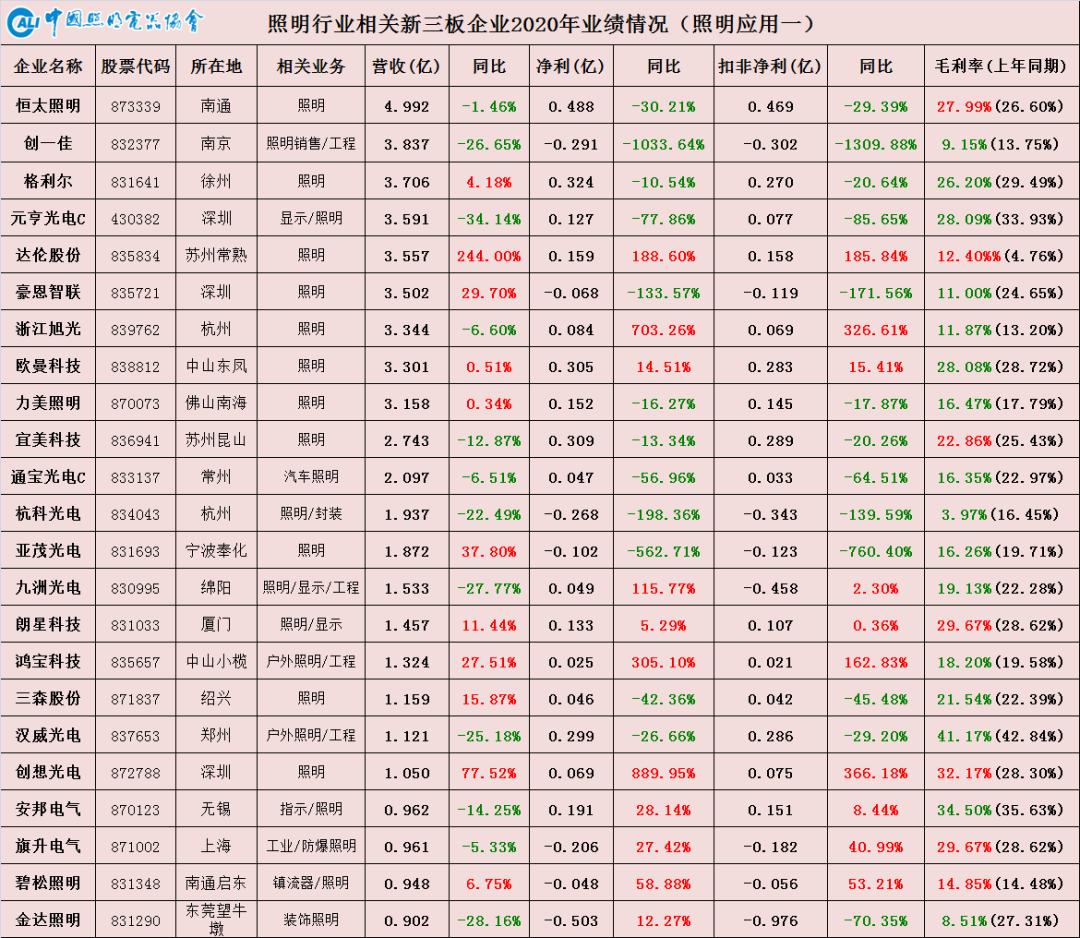Select the 股票代码 column header

(136, 67)
